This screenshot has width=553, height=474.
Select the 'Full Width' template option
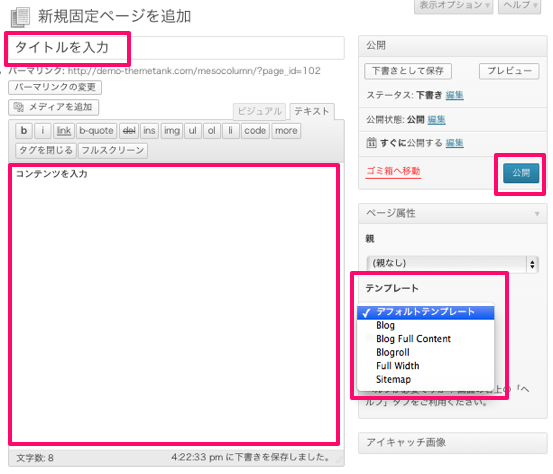[425, 366]
